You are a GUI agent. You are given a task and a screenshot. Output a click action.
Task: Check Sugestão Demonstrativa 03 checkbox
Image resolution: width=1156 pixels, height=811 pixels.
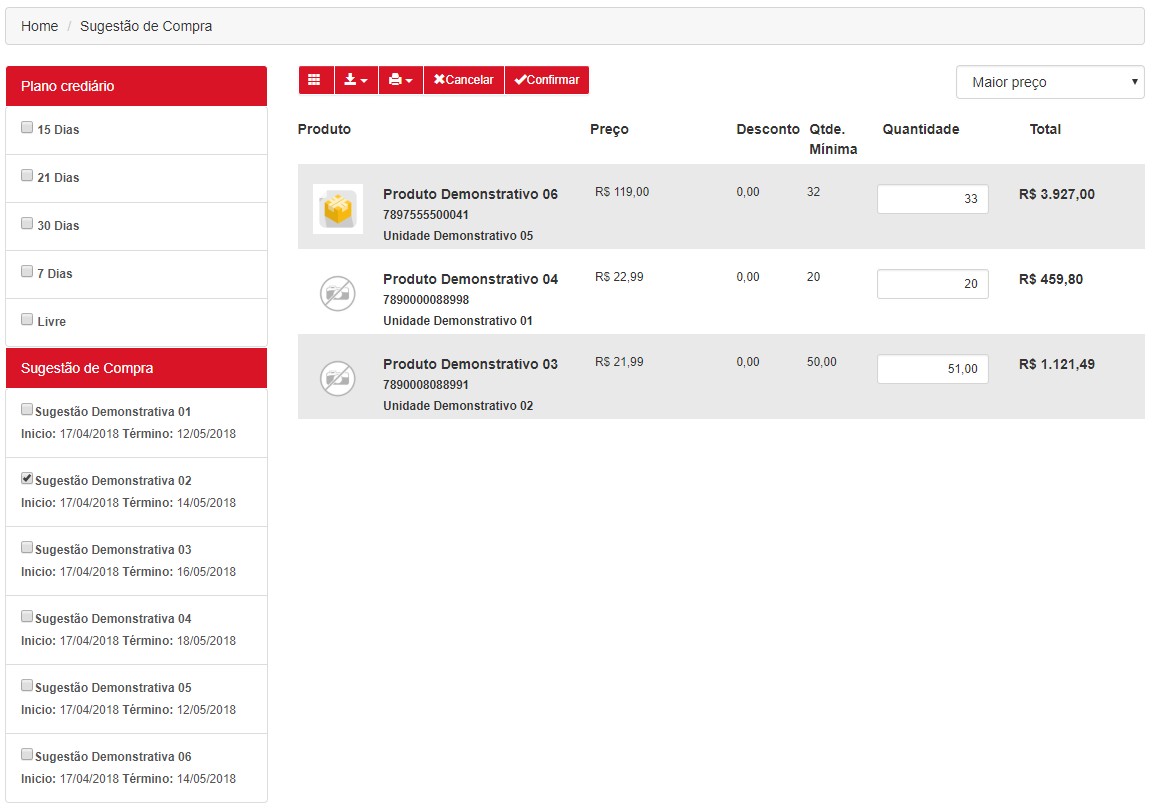click(27, 547)
